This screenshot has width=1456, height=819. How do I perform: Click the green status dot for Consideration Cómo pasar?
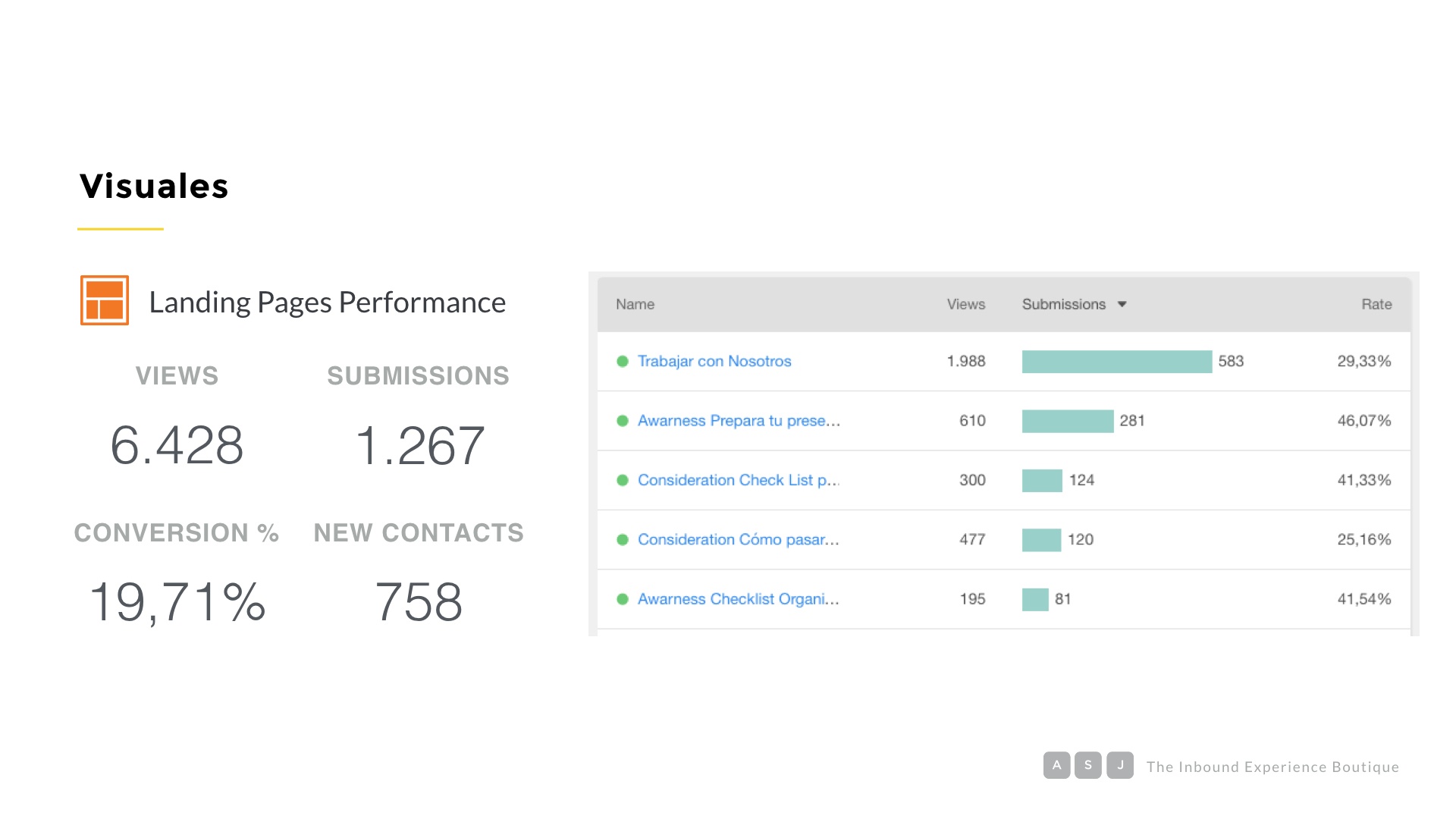coord(623,540)
